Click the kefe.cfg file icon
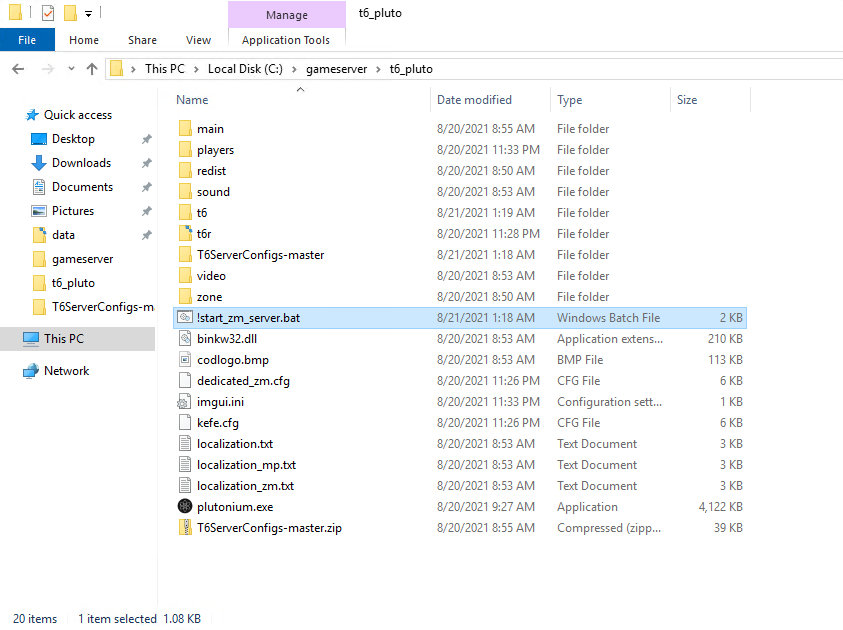Image resolution: width=843 pixels, height=630 pixels. (184, 423)
